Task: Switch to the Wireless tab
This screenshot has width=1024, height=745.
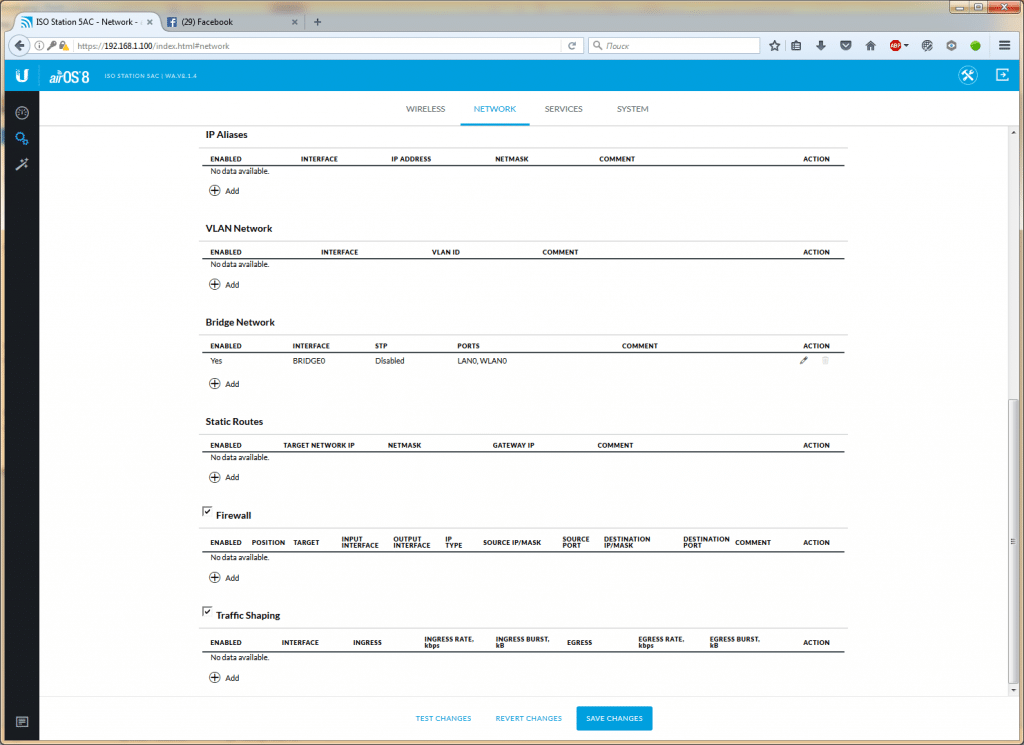Action: coord(425,109)
